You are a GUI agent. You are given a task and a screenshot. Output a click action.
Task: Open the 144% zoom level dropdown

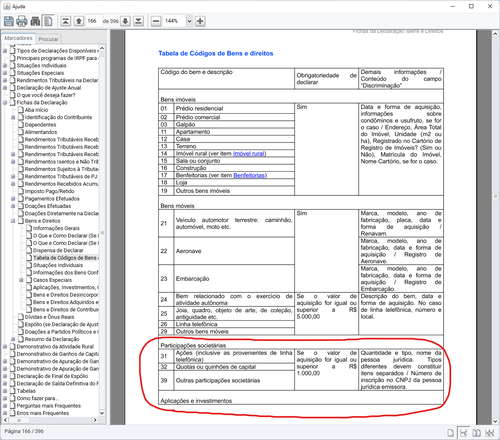pyautogui.click(x=189, y=21)
